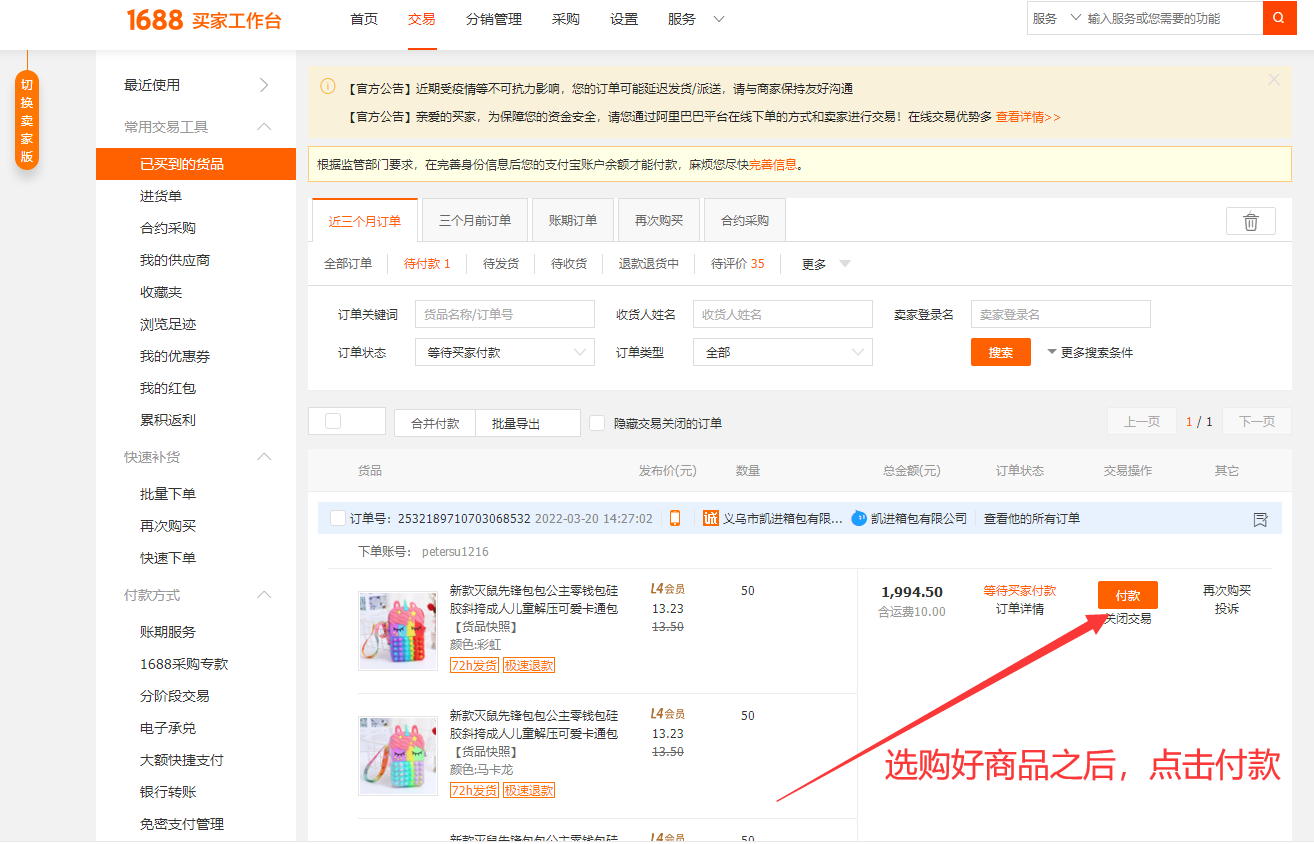Screen dimensions: 1314x844
Task: Close the announcement banner with X
Action: 1273,80
